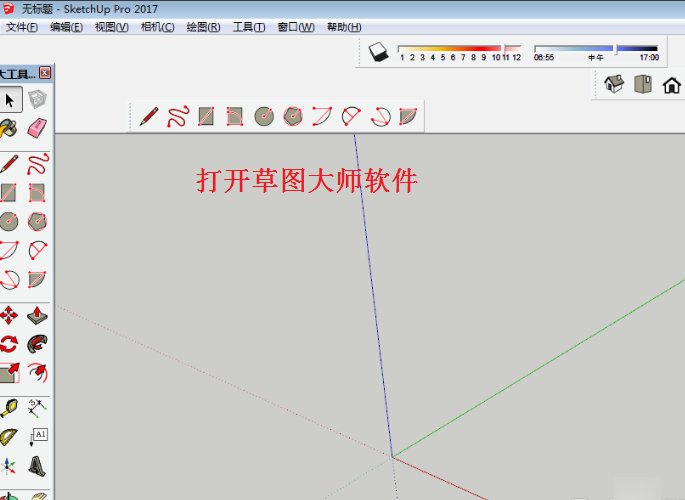Image resolution: width=685 pixels, height=500 pixels.
Task: Open the 帮助(H) menu
Action: (344, 27)
